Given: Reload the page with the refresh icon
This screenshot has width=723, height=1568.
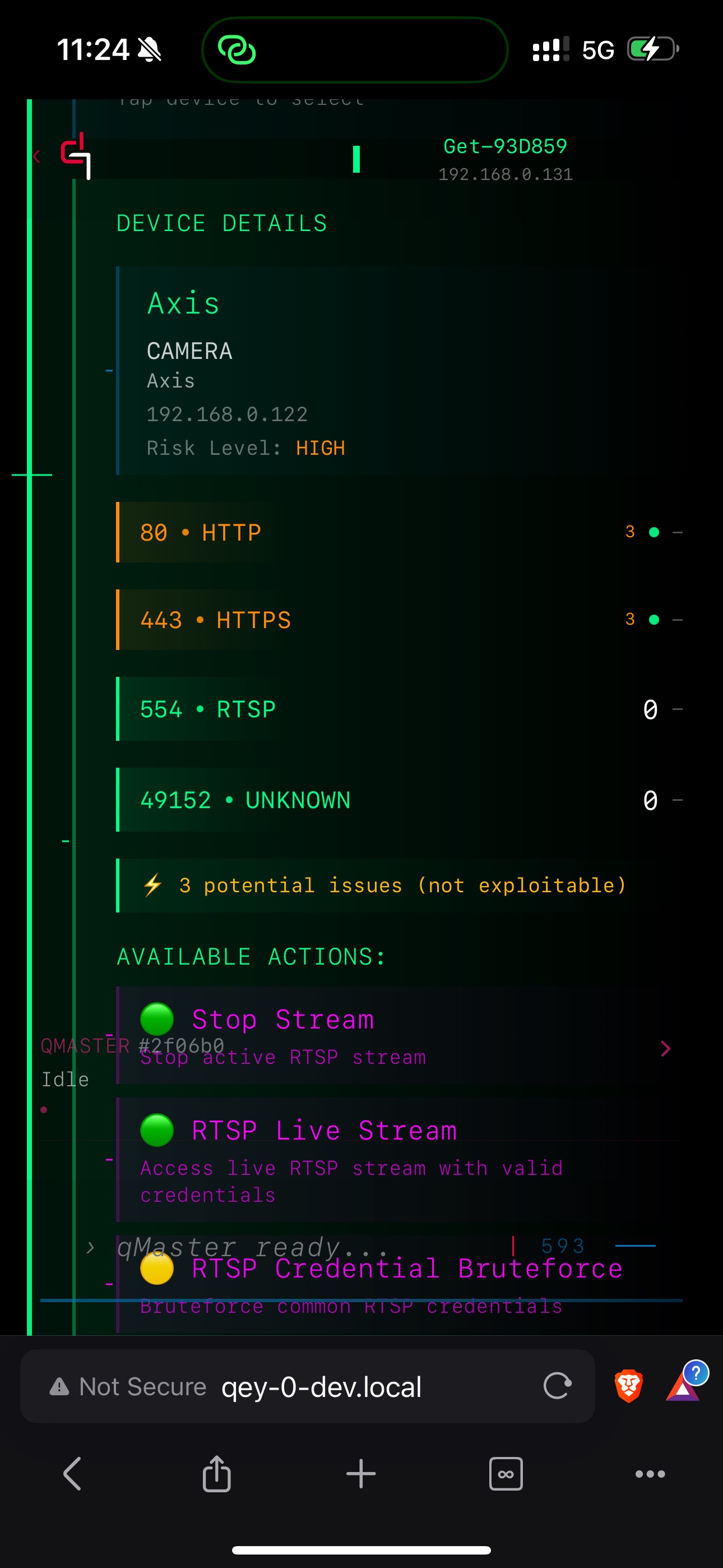Looking at the screenshot, I should pos(557,1386).
